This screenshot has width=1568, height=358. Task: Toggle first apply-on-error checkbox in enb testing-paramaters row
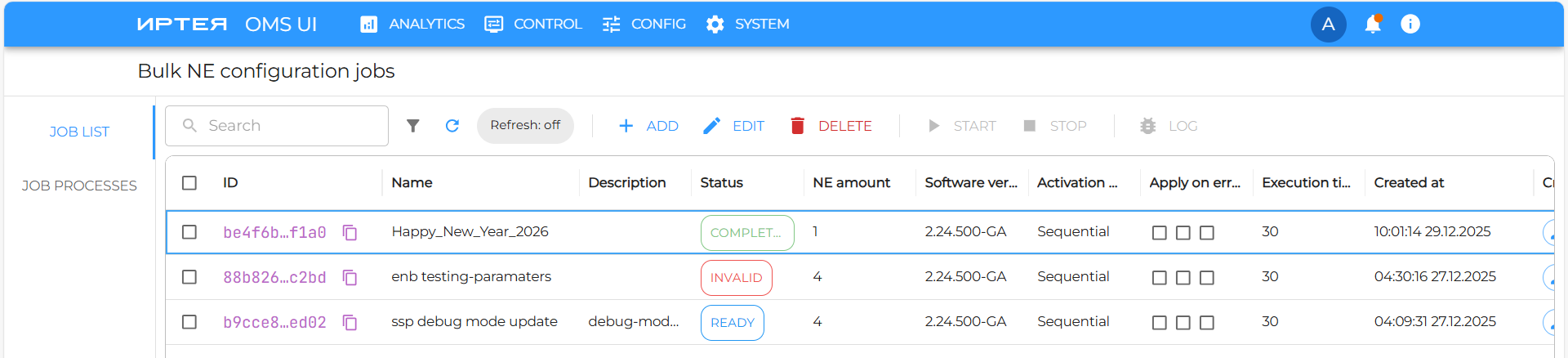(x=1159, y=278)
